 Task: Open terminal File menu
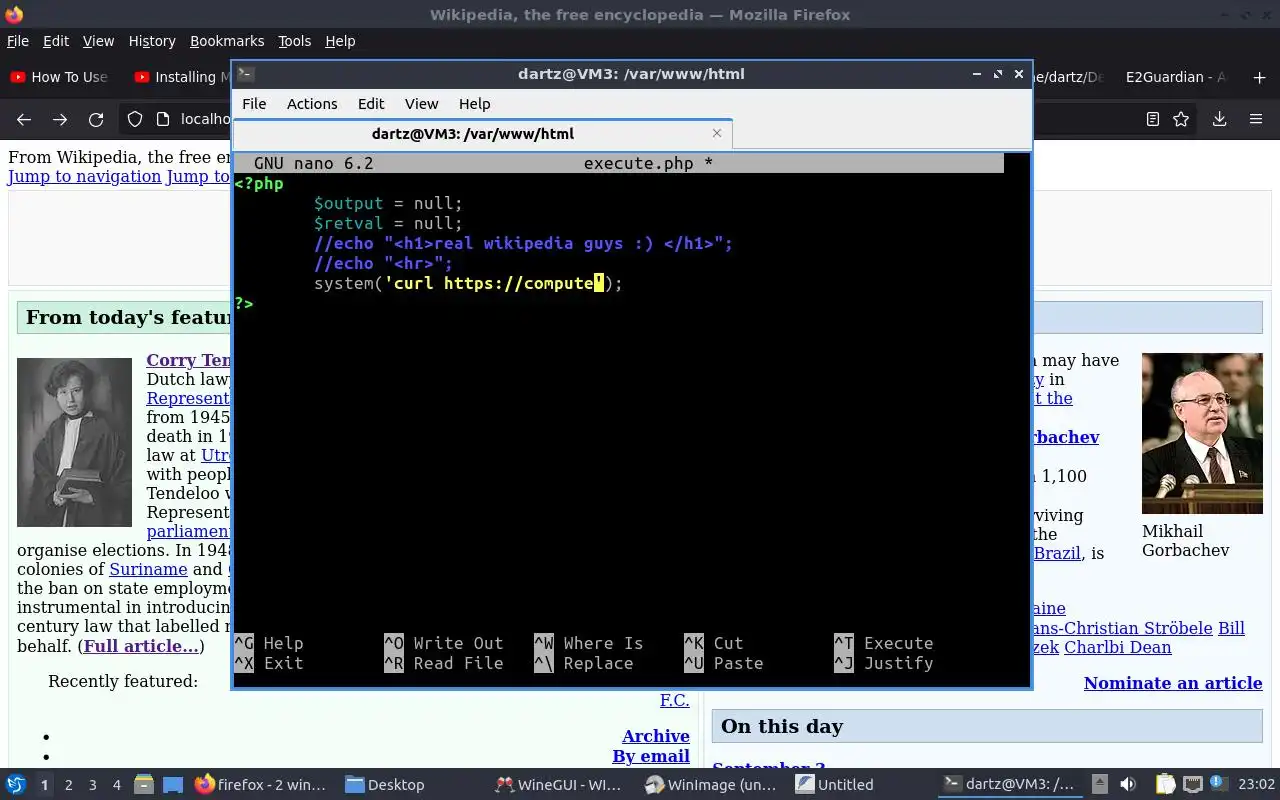[x=254, y=104]
